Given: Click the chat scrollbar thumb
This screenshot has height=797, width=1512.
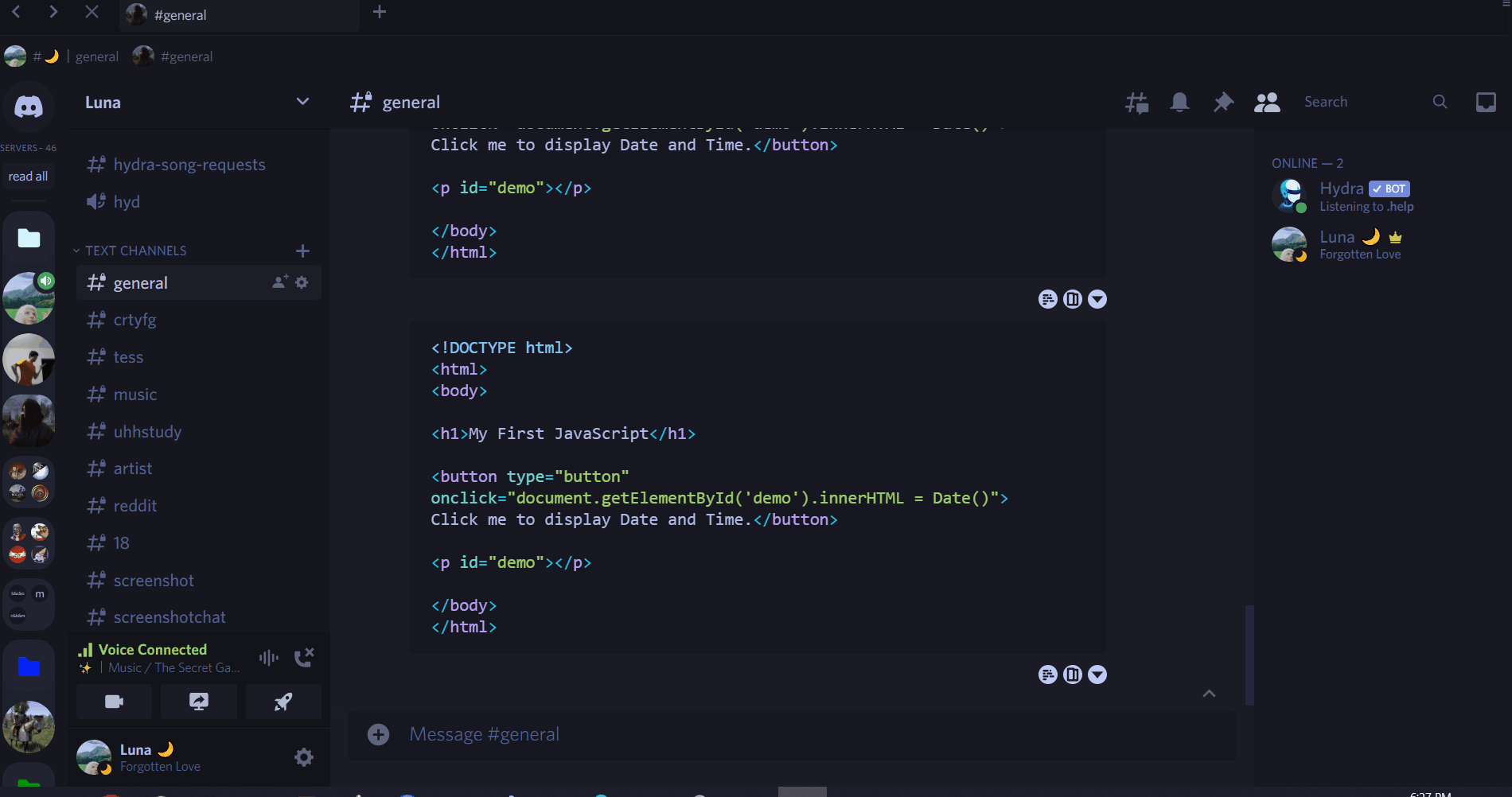Looking at the screenshot, I should click(1249, 655).
